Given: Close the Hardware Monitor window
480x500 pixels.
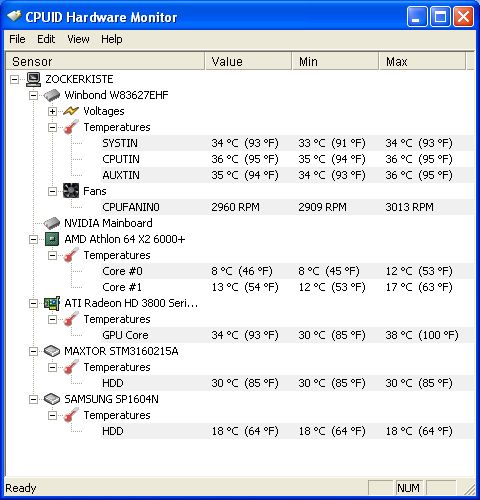Looking at the screenshot, I should [463, 16].
